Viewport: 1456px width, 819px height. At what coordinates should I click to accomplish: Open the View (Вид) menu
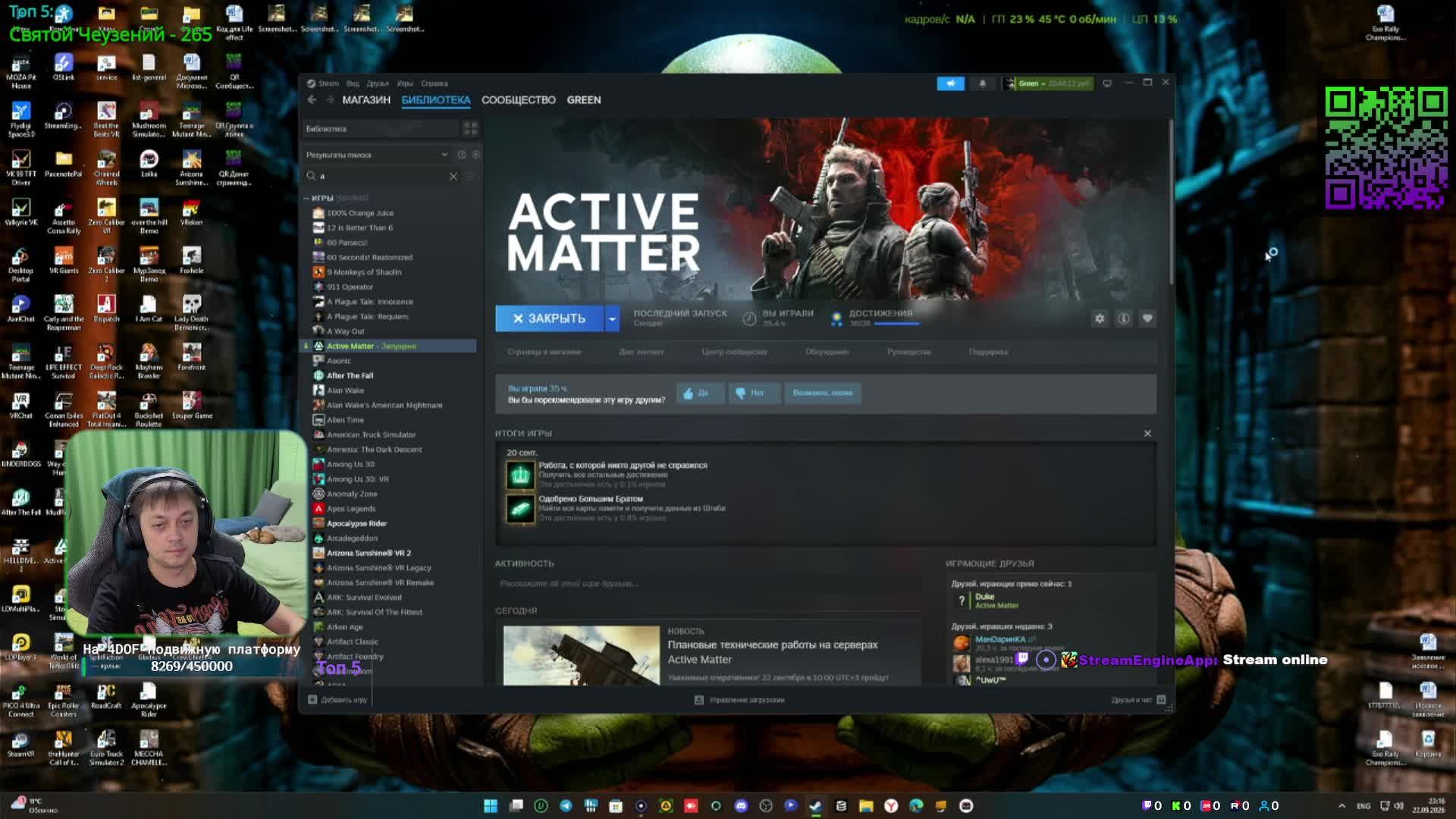pos(353,83)
